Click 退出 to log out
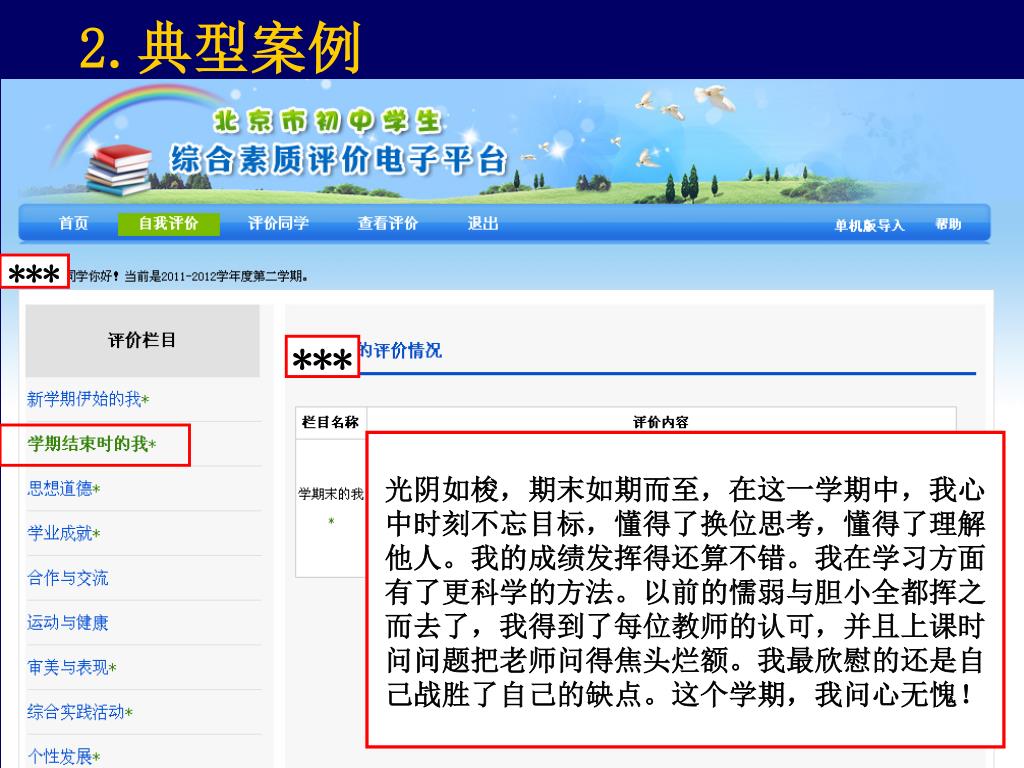1024x768 pixels. point(483,223)
